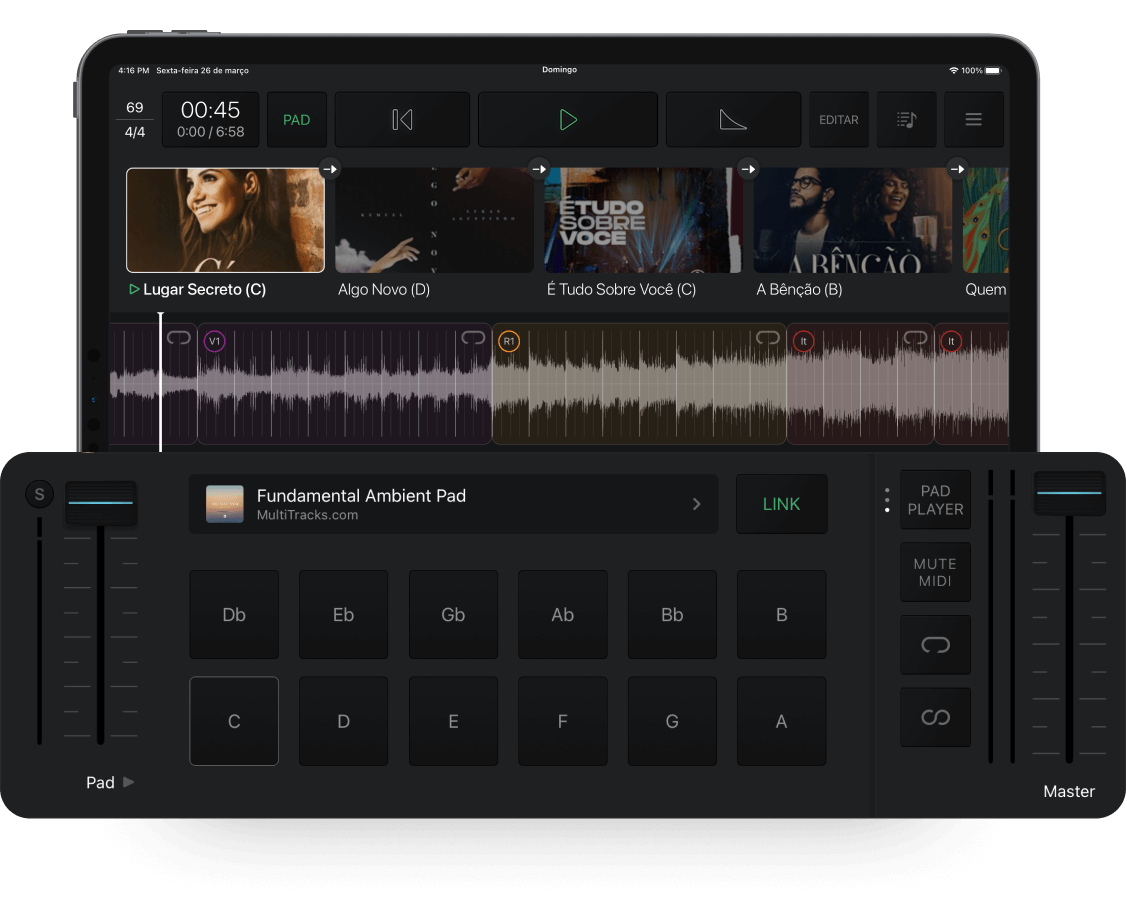1127x905 pixels.
Task: Adjust the Master volume fader
Action: tap(1068, 493)
